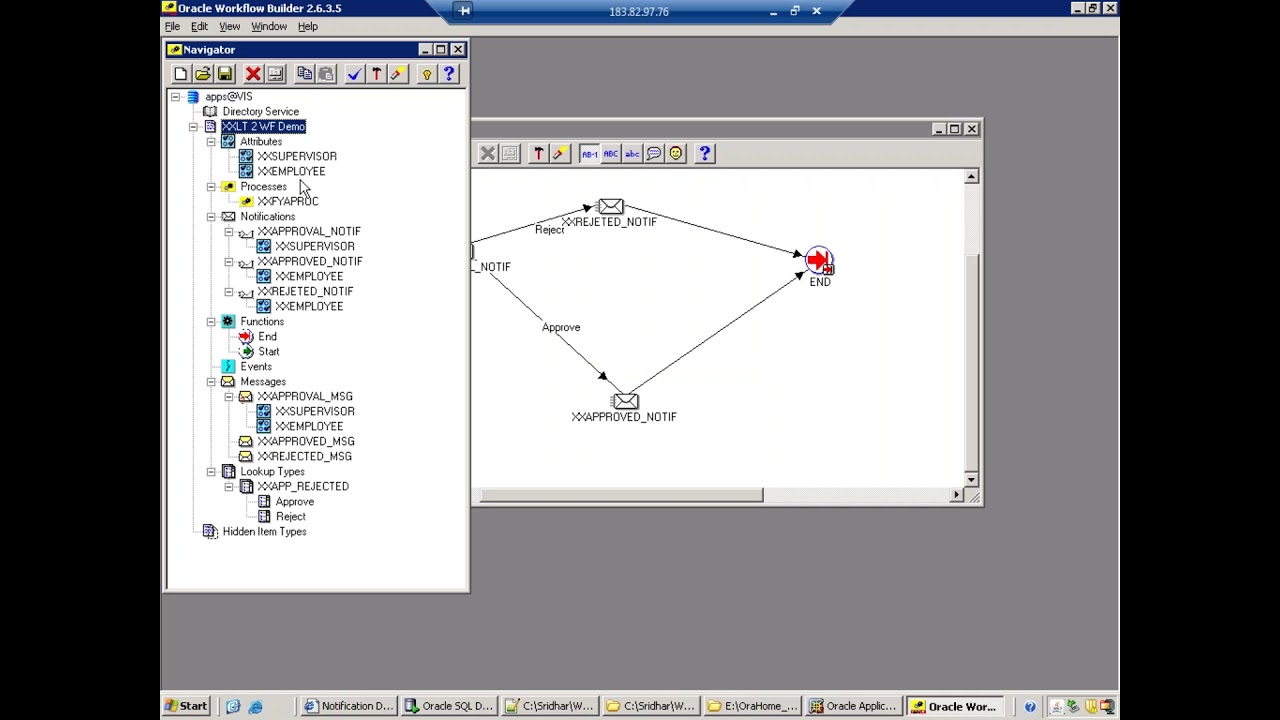Select XXAPPROVED_MSG message
Viewport: 1280px width, 720px height.
coord(306,441)
